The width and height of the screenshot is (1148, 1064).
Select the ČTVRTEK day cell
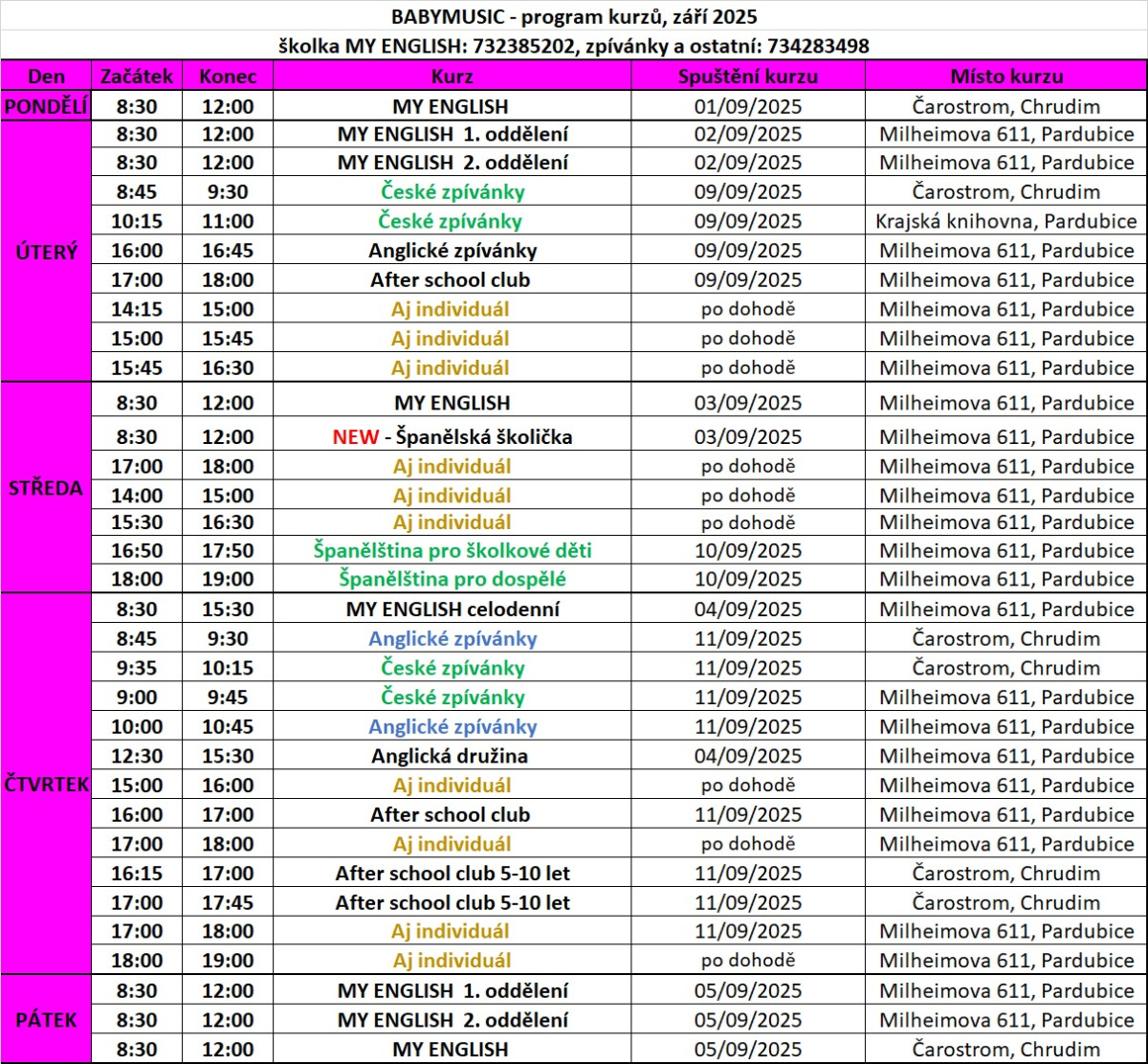[x=46, y=785]
